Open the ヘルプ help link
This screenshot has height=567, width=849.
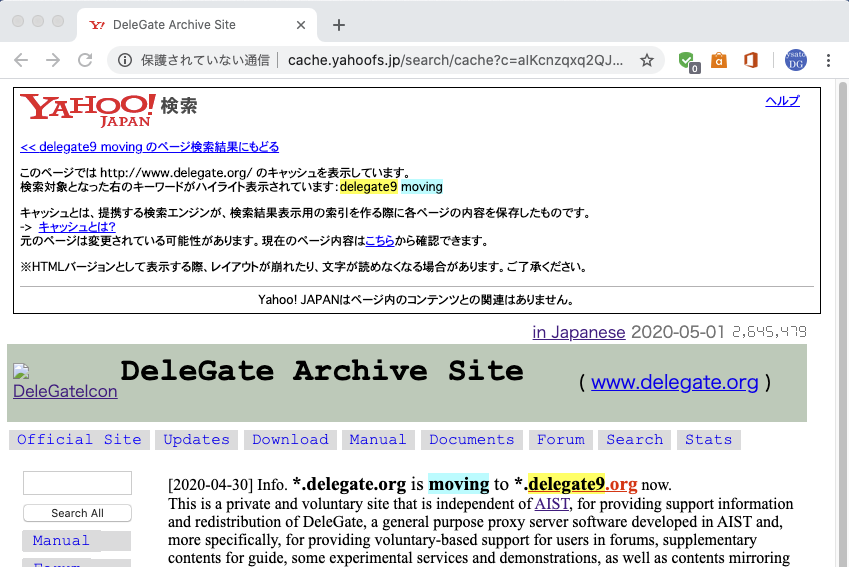782,101
